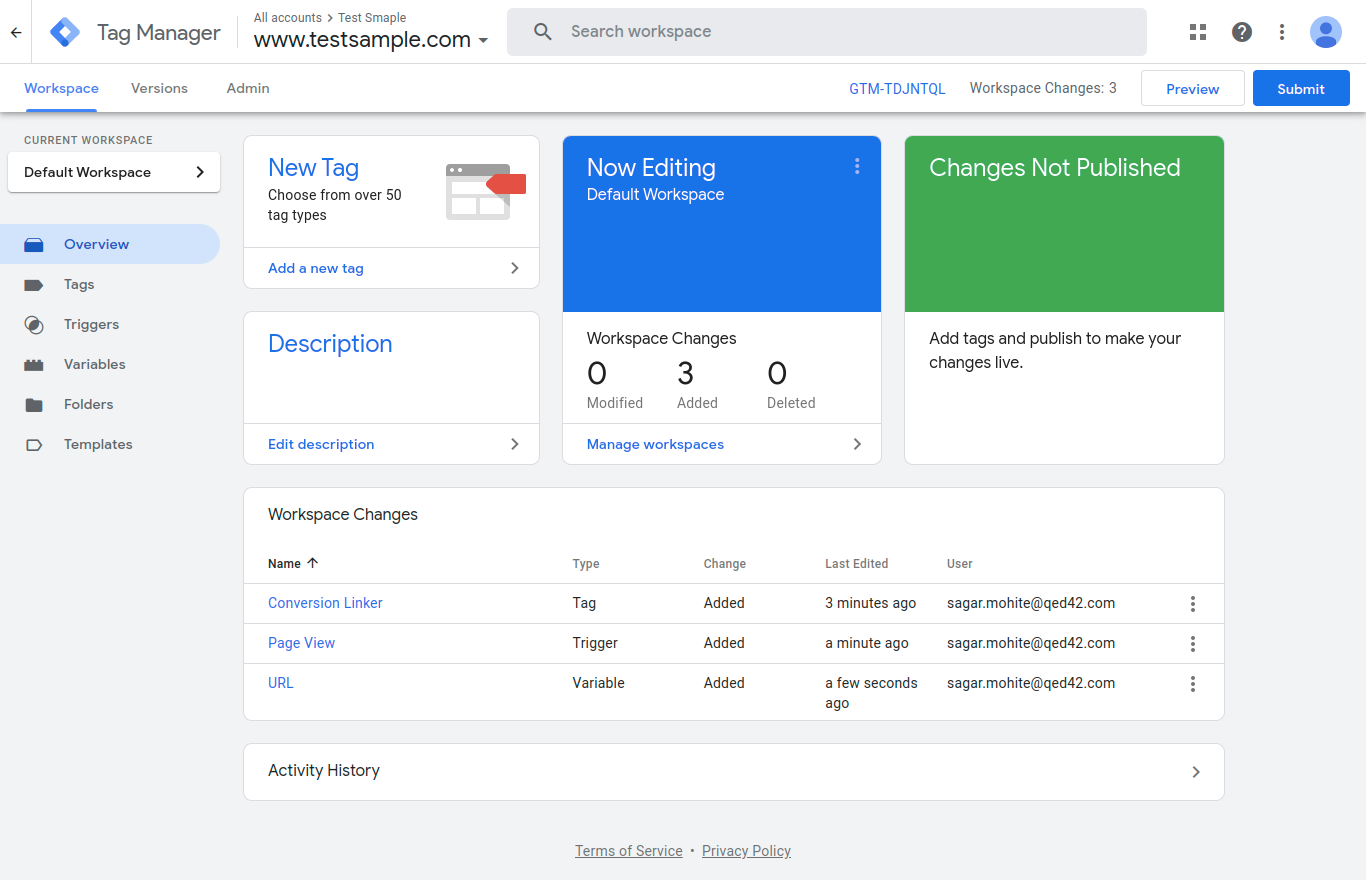Viewport: 1366px width, 880px height.
Task: Expand the www.testsample.com container dropdown
Action: pyautogui.click(x=484, y=41)
